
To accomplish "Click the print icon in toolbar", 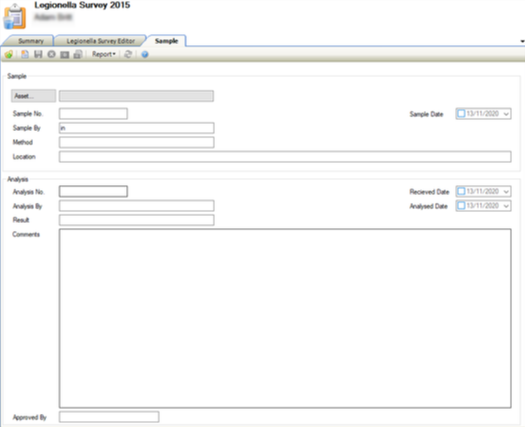I will tap(78, 54).
